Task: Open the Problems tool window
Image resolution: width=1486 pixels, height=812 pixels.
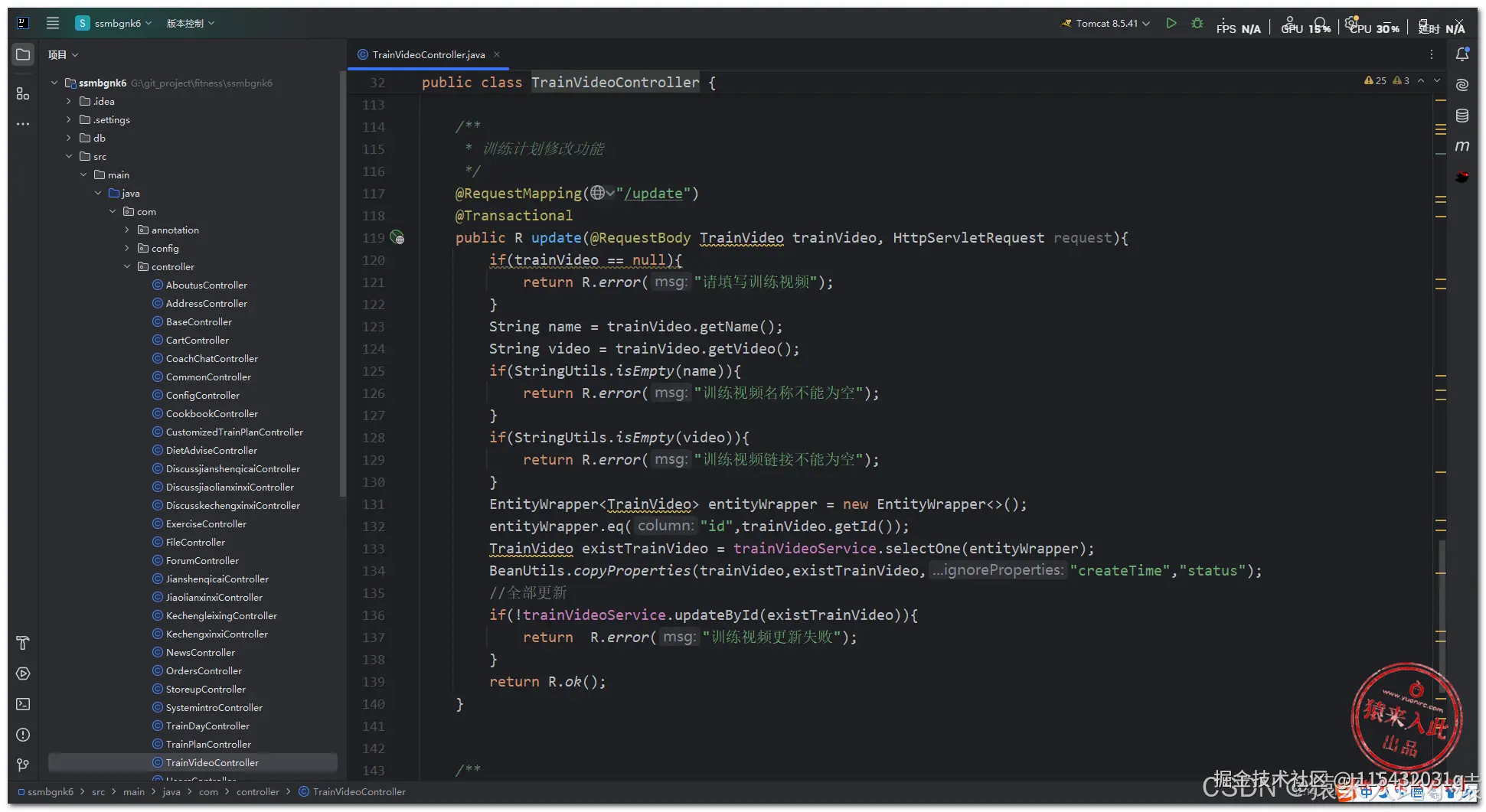Action: [23, 735]
